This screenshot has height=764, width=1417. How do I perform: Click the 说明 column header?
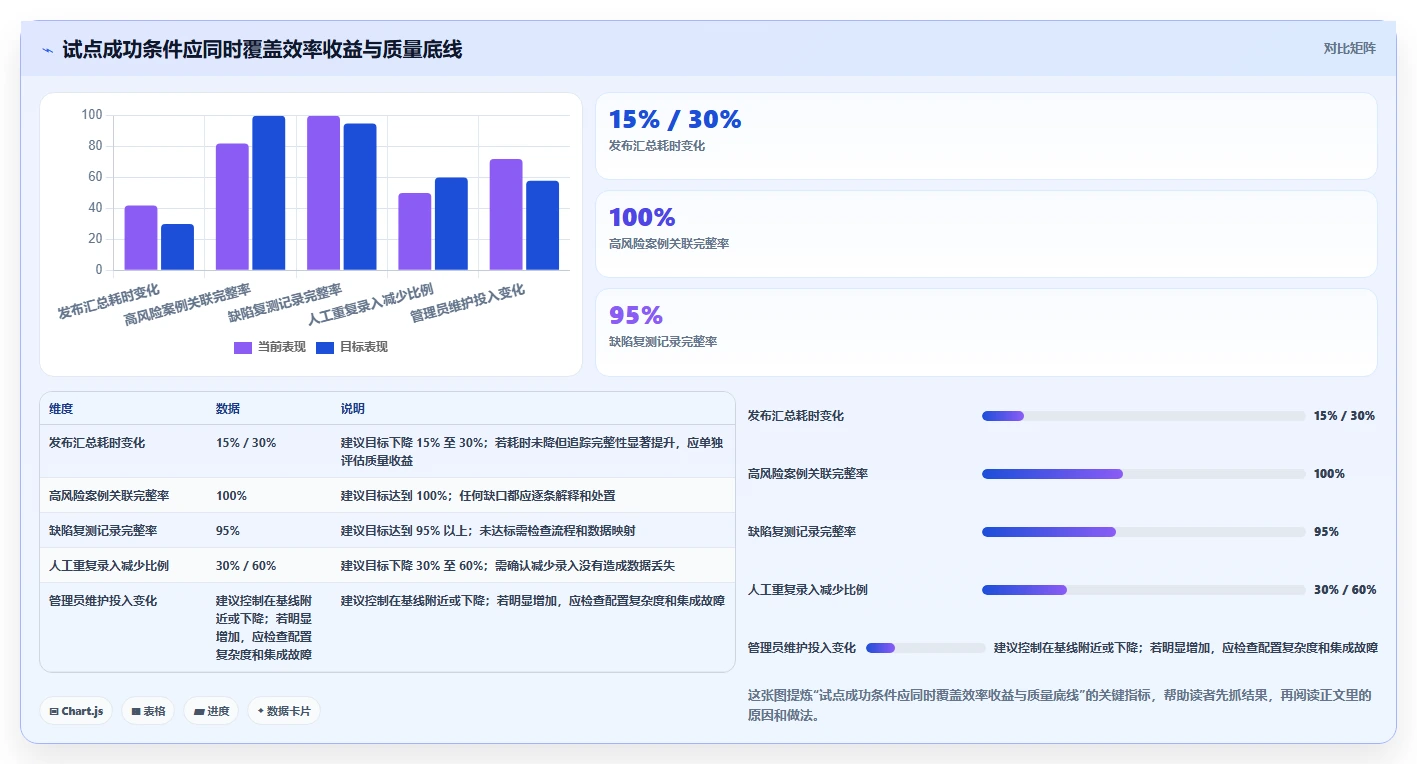click(353, 409)
